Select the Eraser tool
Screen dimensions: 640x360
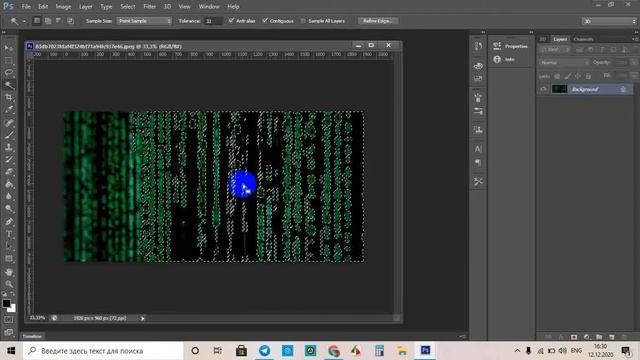[9, 172]
